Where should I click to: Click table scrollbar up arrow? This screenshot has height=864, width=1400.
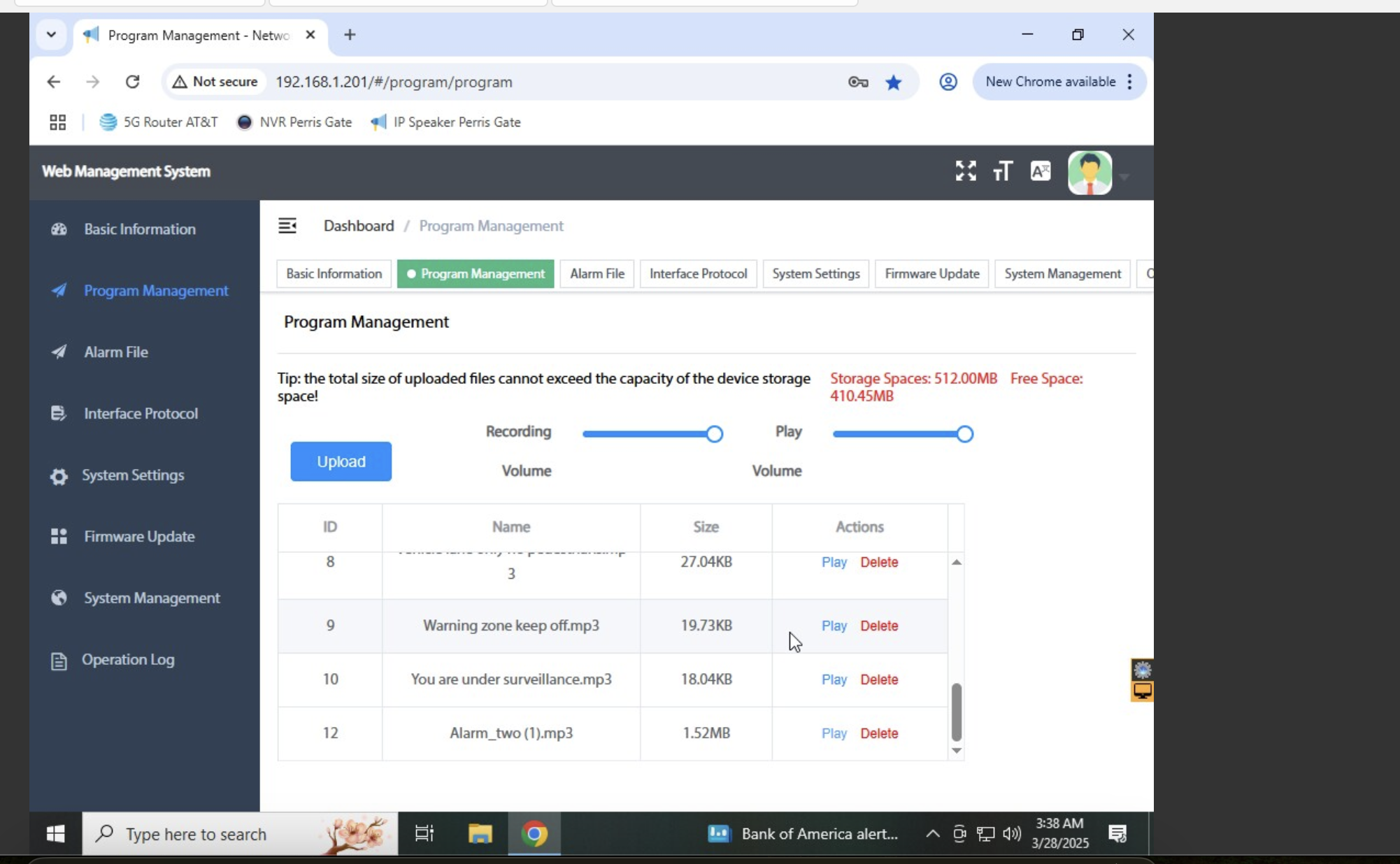956,562
